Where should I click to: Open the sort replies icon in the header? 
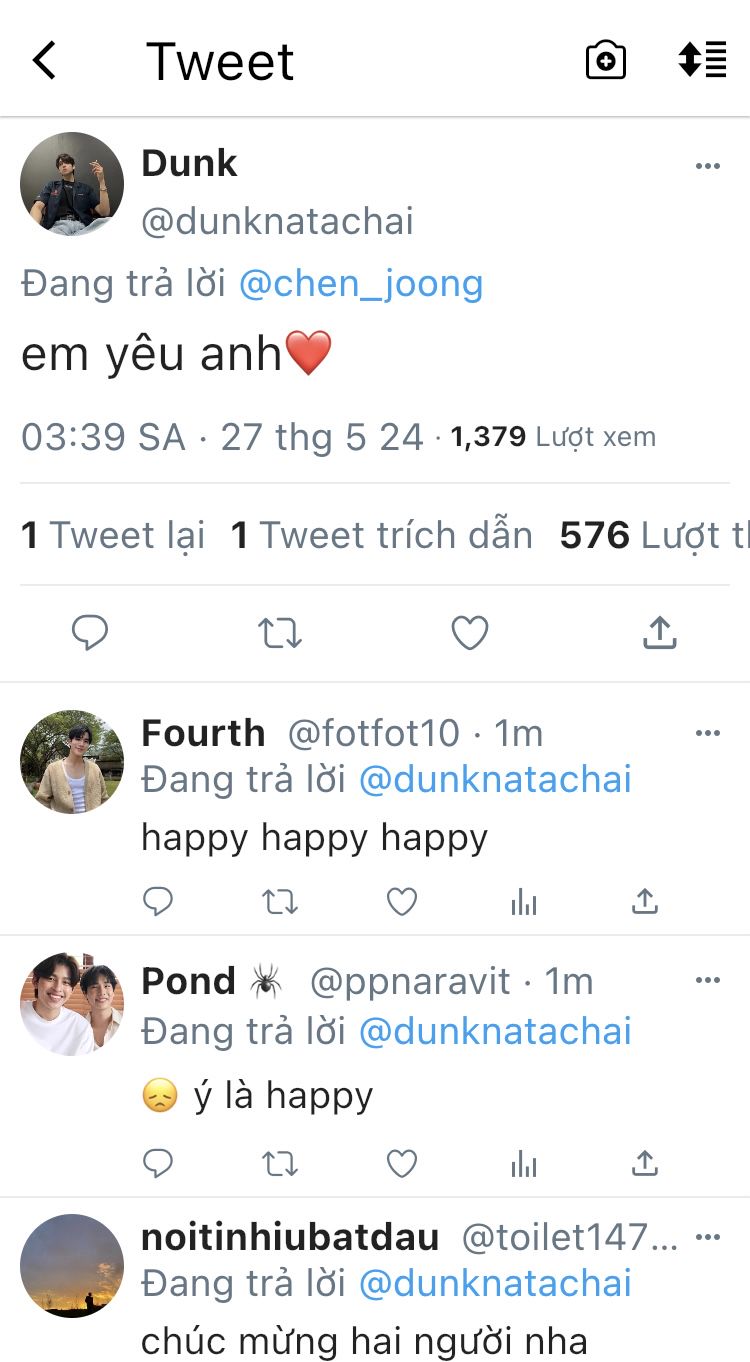702,60
